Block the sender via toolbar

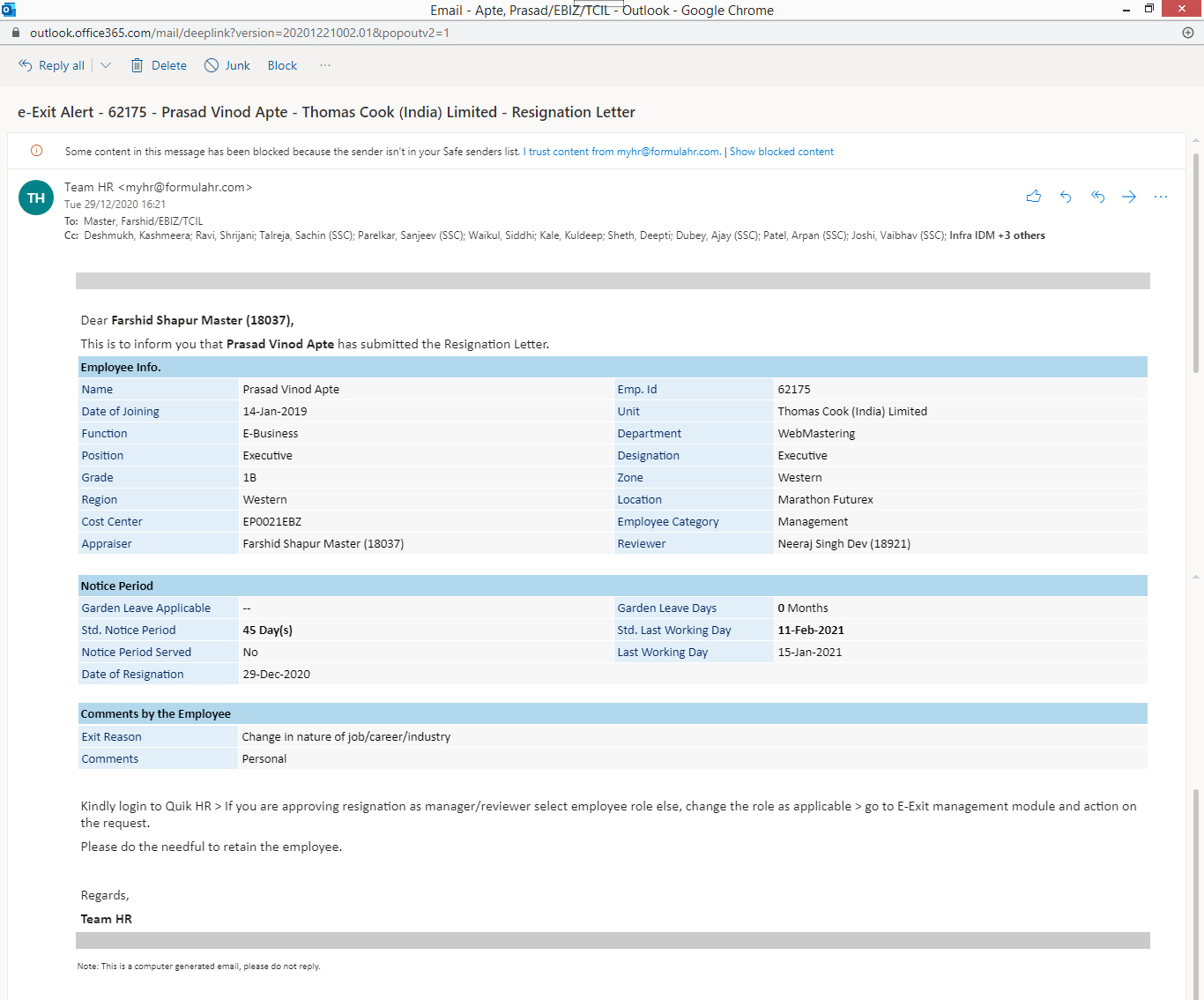(282, 65)
